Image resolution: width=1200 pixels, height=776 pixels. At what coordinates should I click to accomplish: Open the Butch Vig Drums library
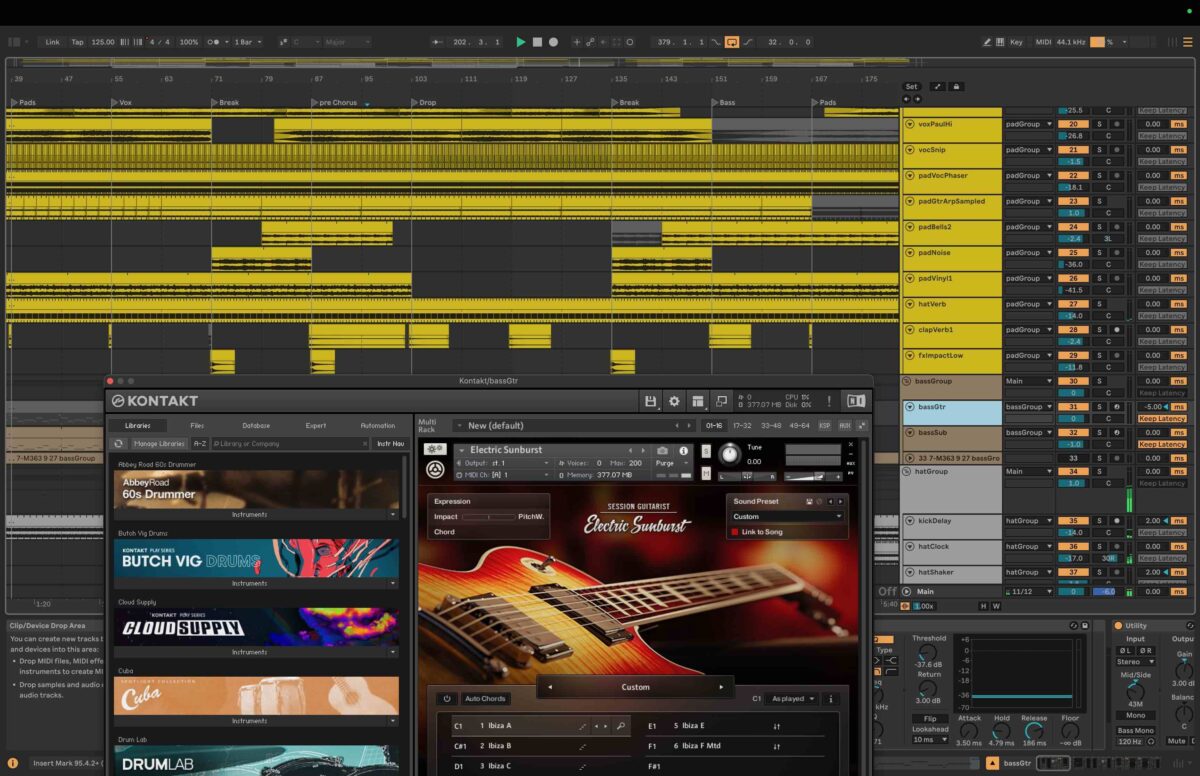tap(256, 558)
